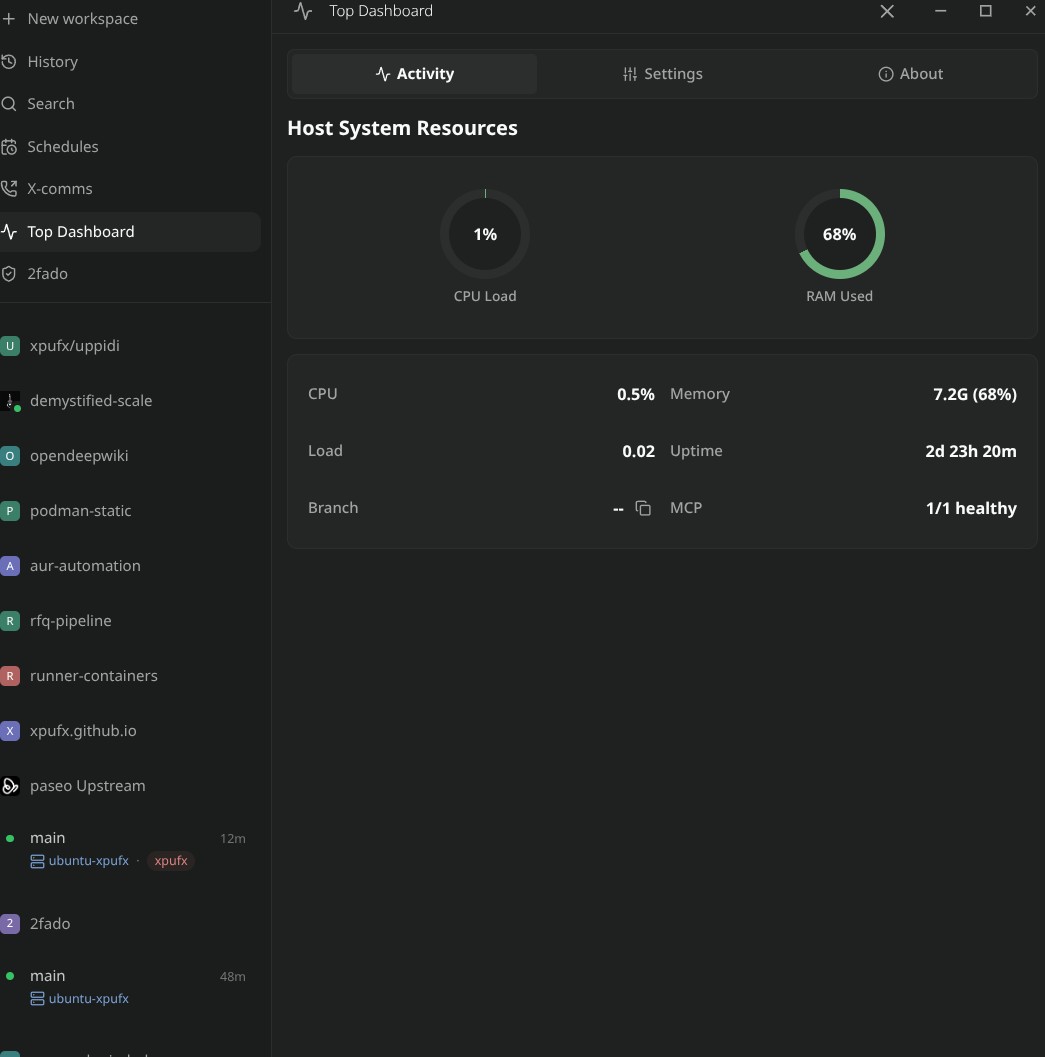Viewport: 1045px width, 1057px height.
Task: Click the RAM Used 68% gauge
Action: (839, 235)
